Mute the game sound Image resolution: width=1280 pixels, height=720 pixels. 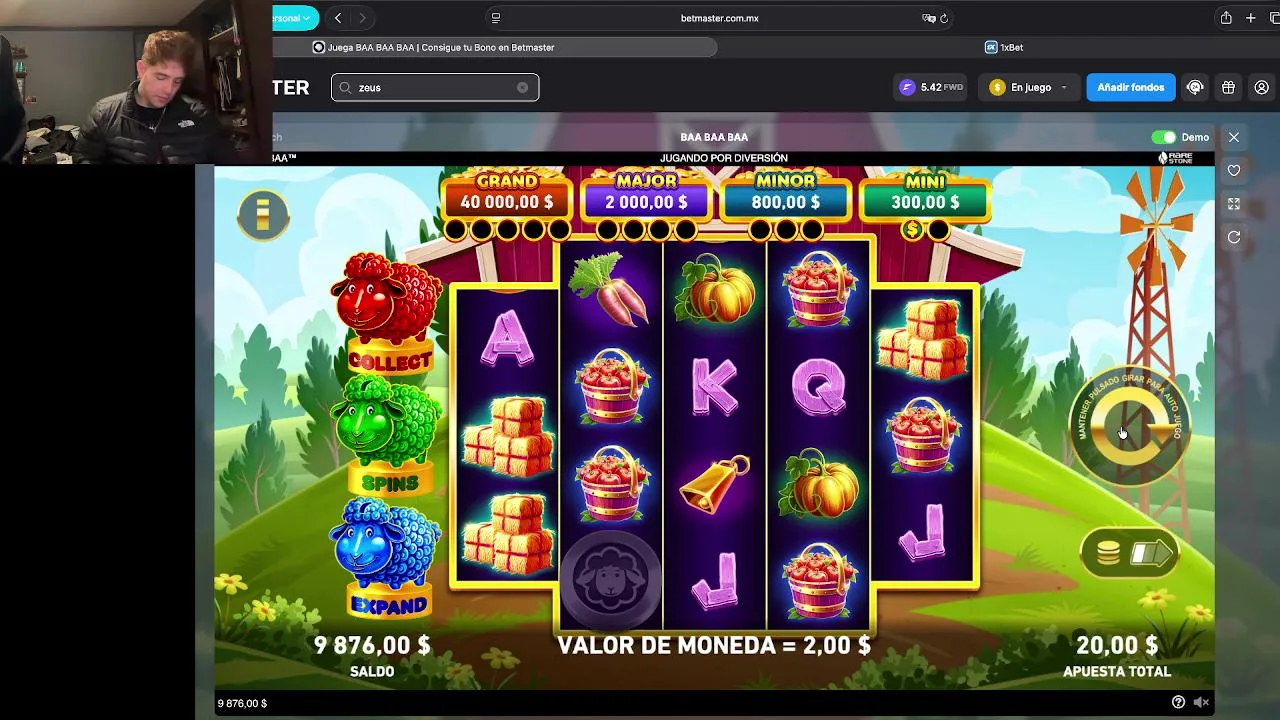(x=1201, y=703)
